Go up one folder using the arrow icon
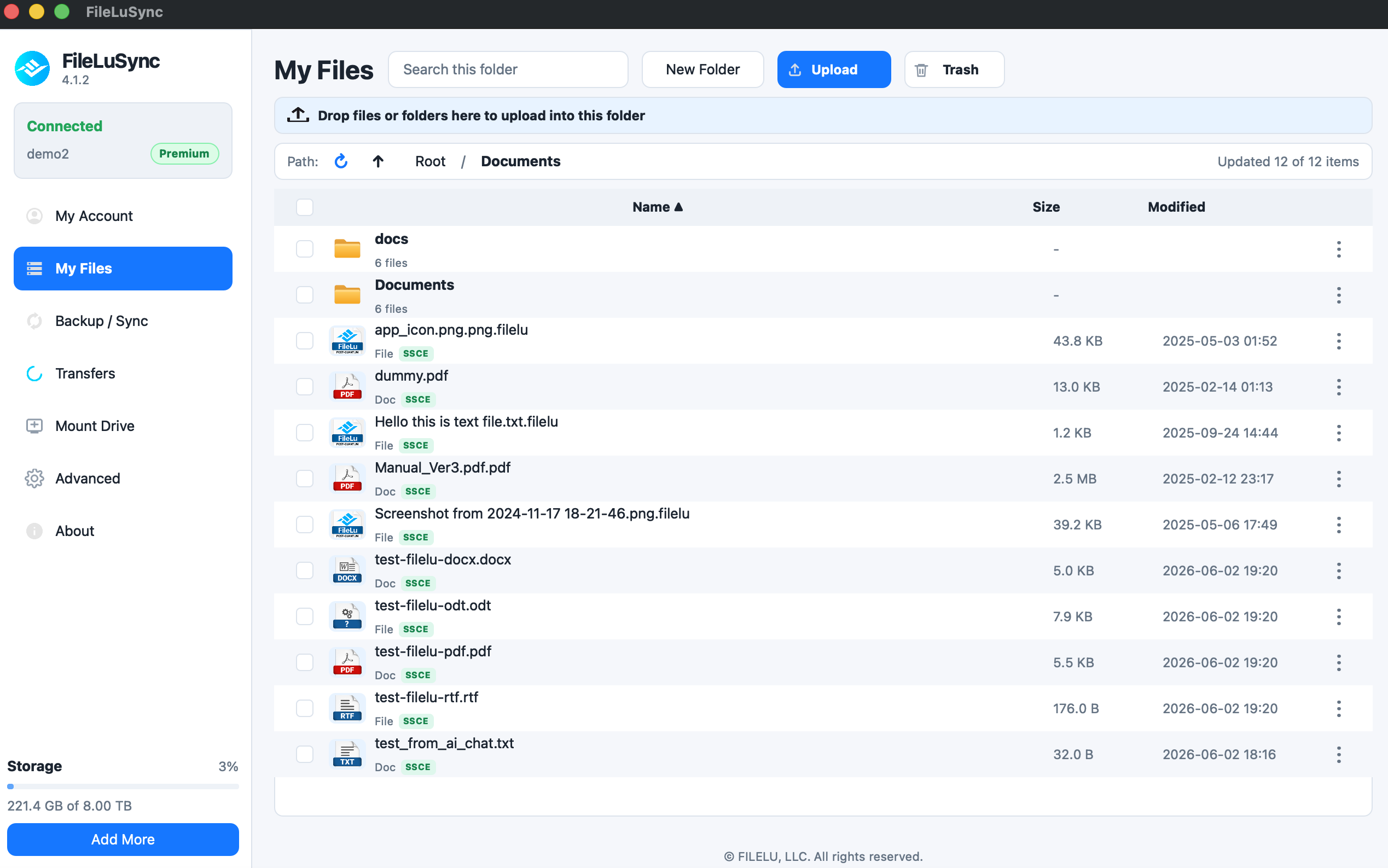The height and width of the screenshot is (868, 1388). tap(378, 161)
